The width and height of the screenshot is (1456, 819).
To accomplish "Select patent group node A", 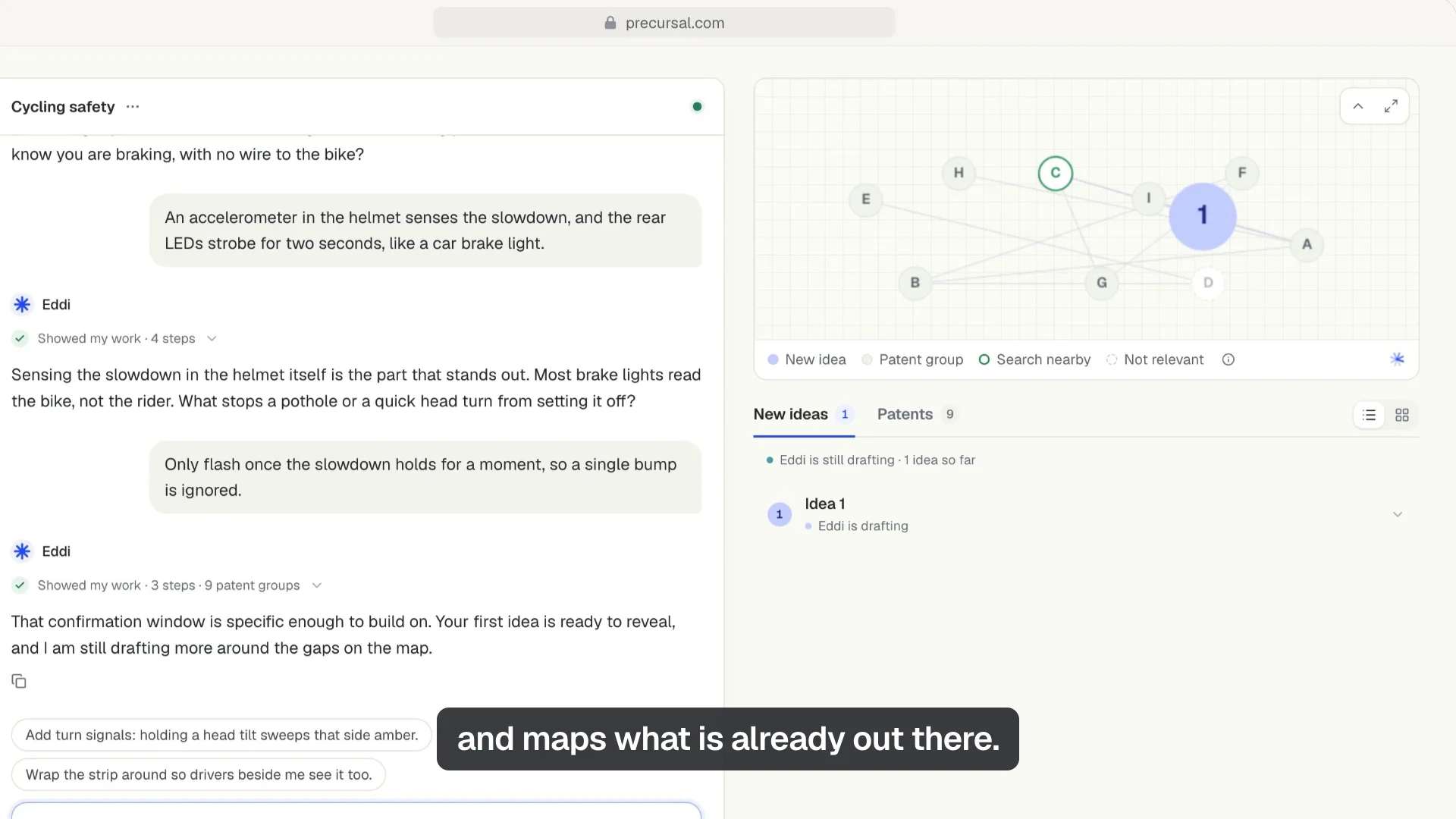I will pos(1307,244).
